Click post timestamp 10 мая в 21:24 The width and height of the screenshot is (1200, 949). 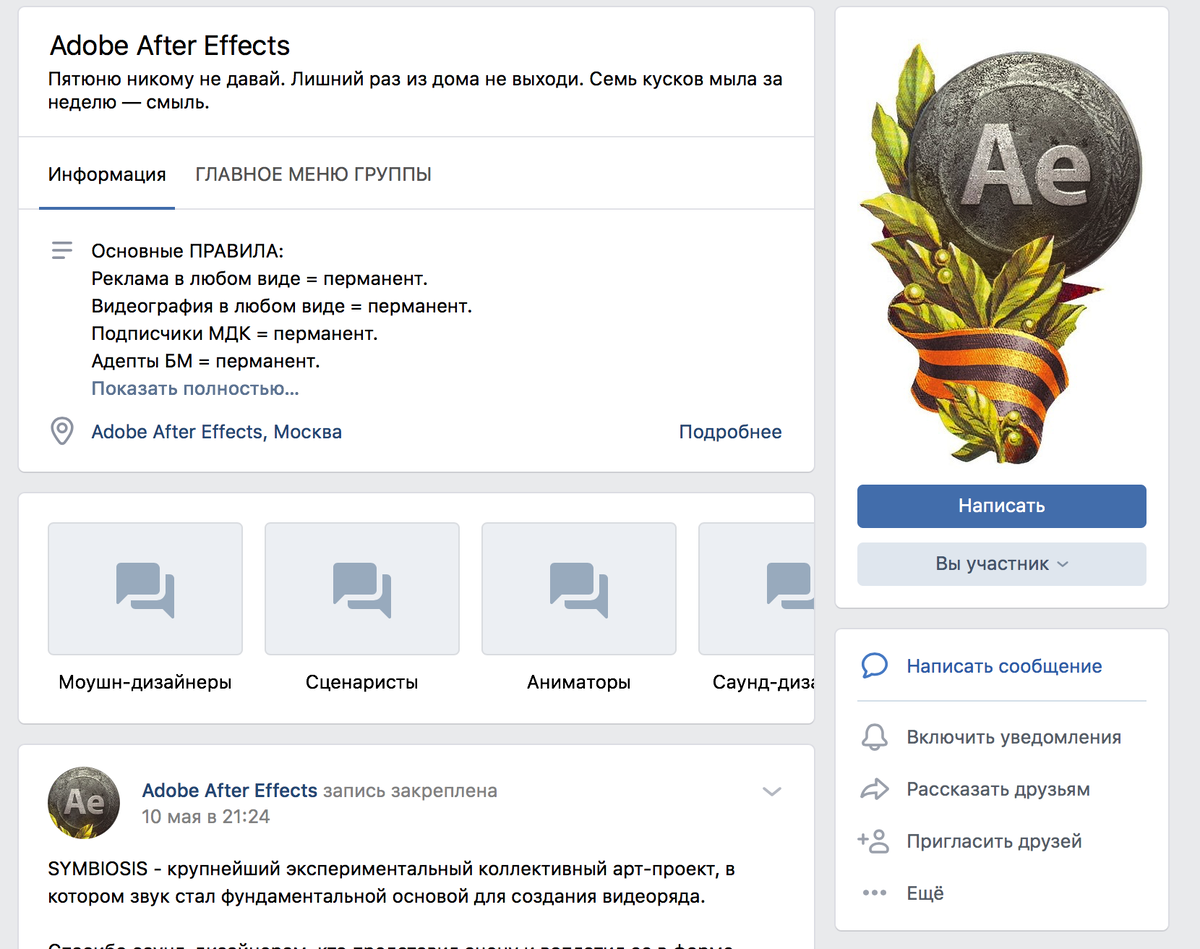tap(206, 817)
